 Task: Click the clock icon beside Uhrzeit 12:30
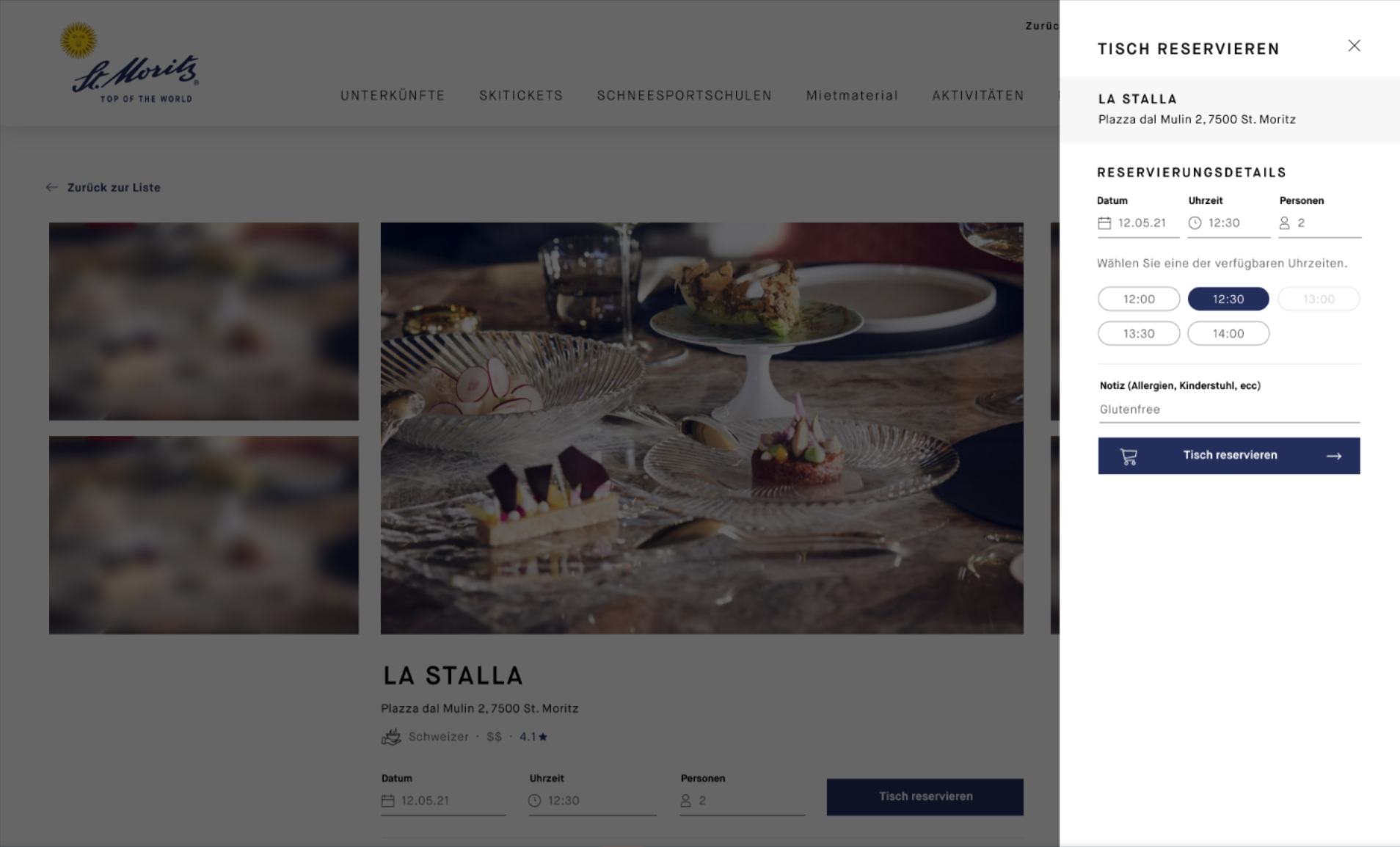[1195, 223]
